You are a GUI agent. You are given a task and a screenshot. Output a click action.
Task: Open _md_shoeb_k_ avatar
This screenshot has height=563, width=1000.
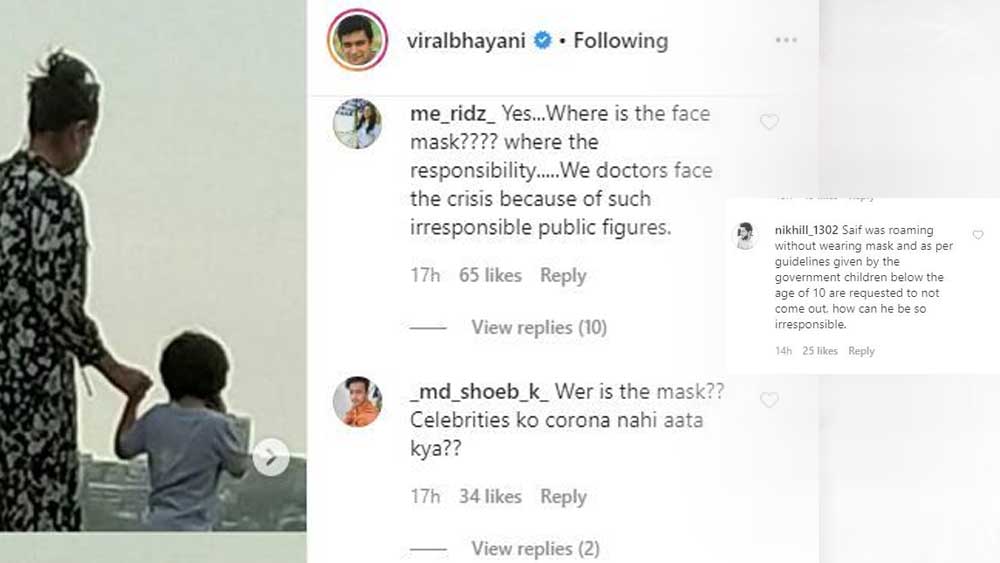pyautogui.click(x=358, y=401)
